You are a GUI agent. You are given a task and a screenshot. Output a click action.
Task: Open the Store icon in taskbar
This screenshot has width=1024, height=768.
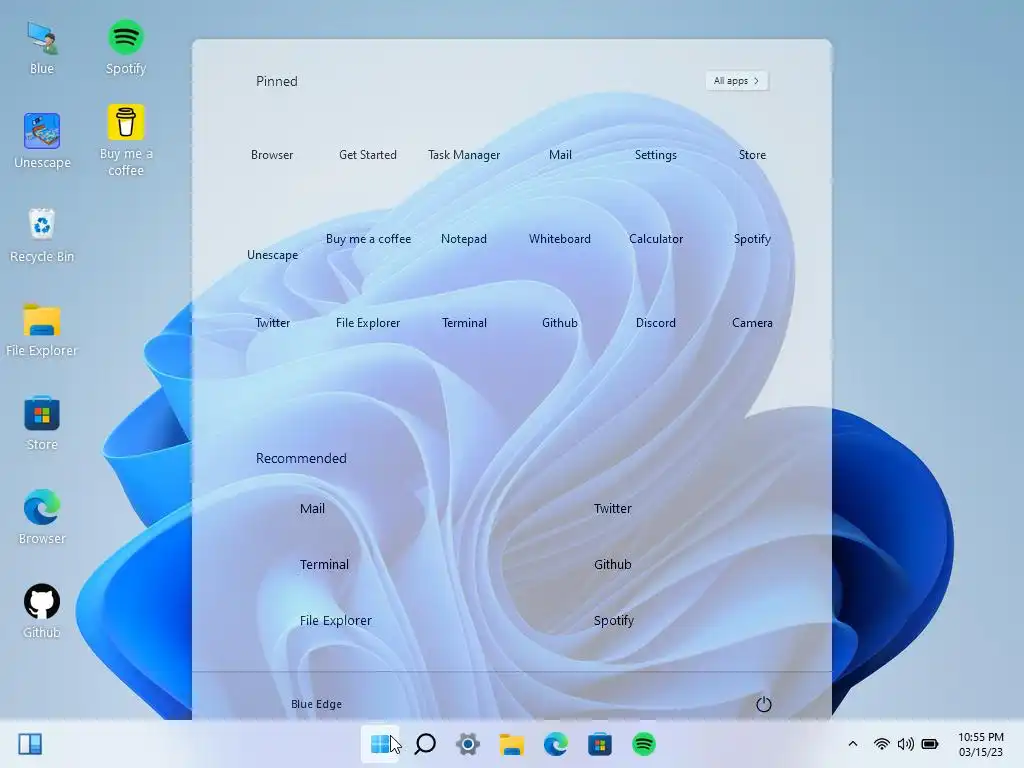pos(600,744)
